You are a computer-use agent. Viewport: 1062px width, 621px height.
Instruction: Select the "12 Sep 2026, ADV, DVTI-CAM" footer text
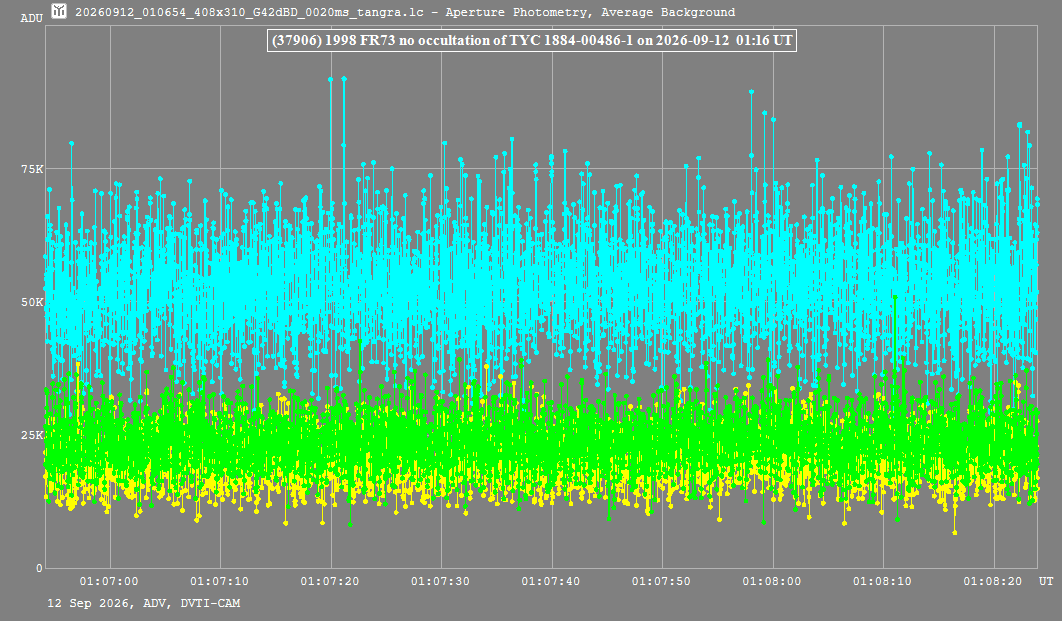[144, 603]
